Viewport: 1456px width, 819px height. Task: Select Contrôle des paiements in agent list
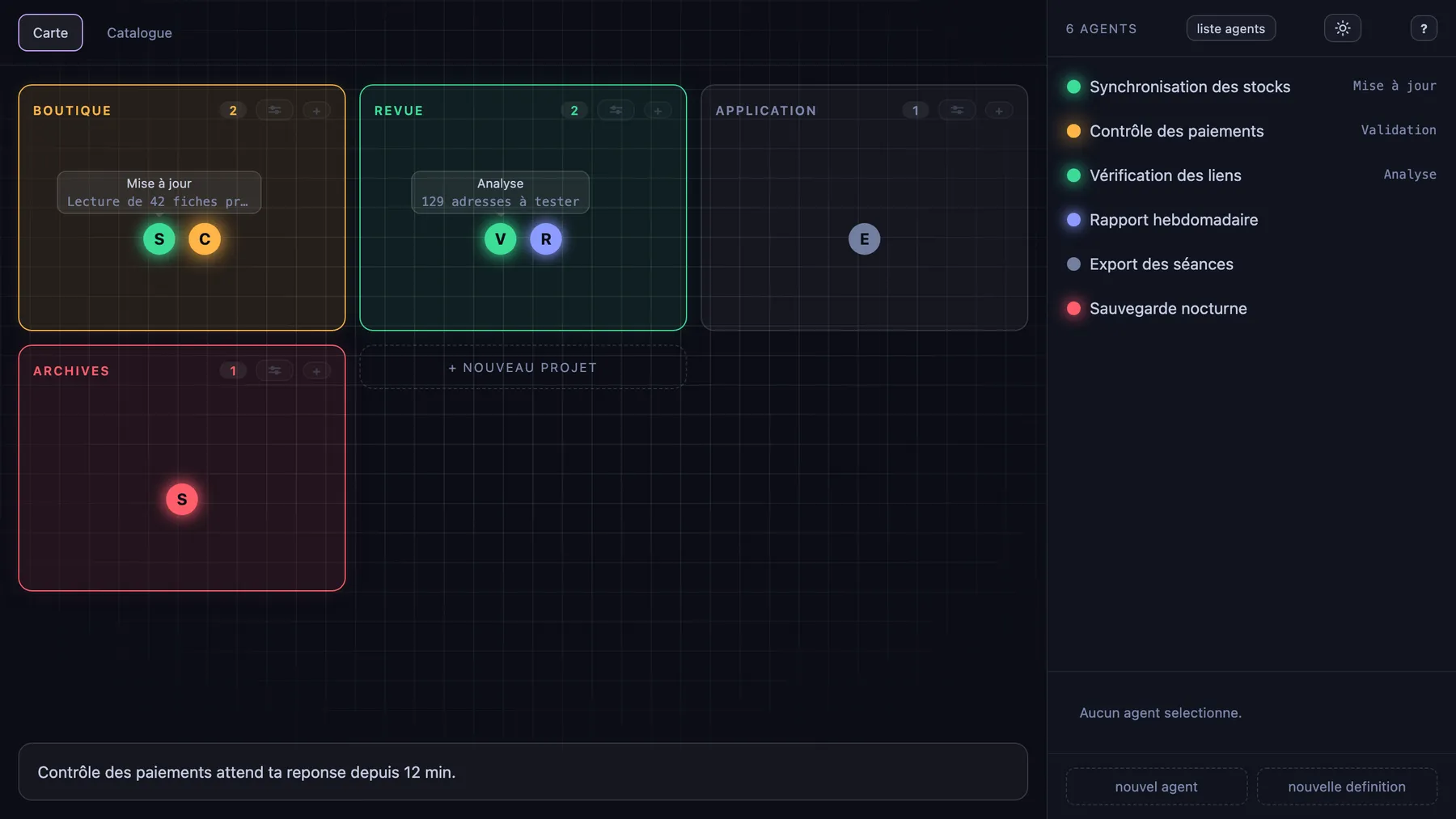tap(1251, 131)
